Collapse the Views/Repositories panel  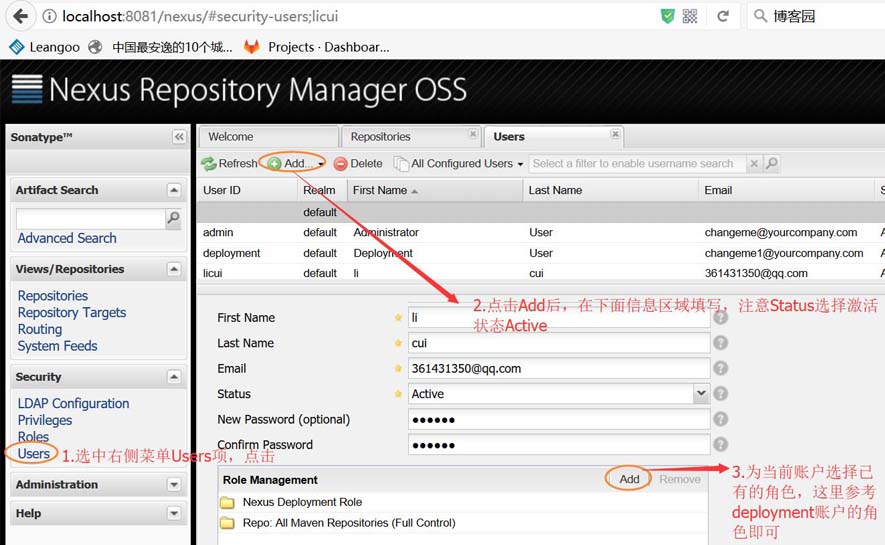[x=174, y=269]
